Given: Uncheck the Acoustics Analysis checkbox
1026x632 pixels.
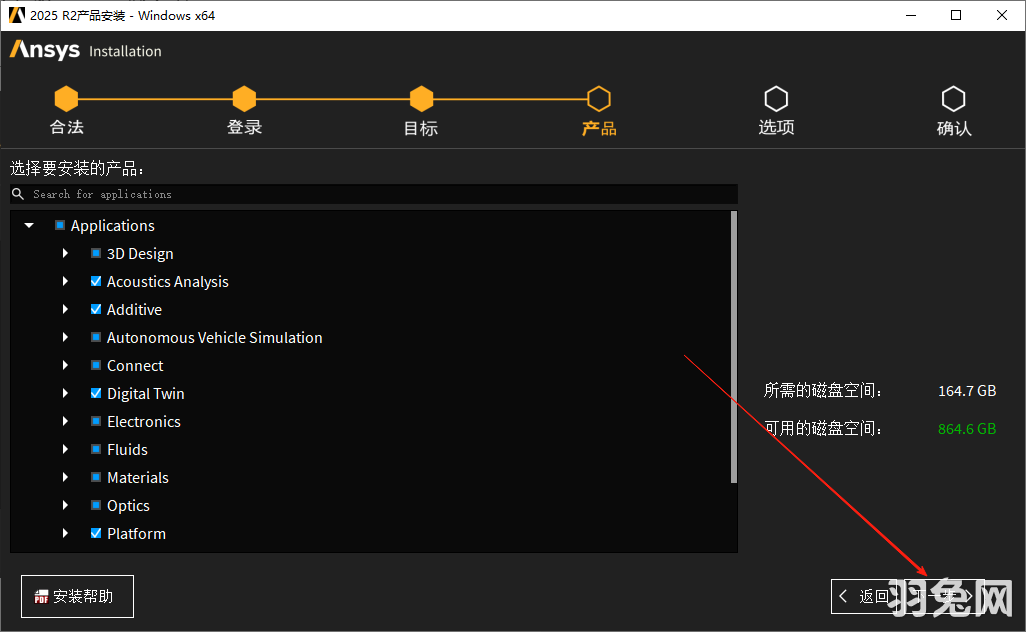Looking at the screenshot, I should click(96, 281).
